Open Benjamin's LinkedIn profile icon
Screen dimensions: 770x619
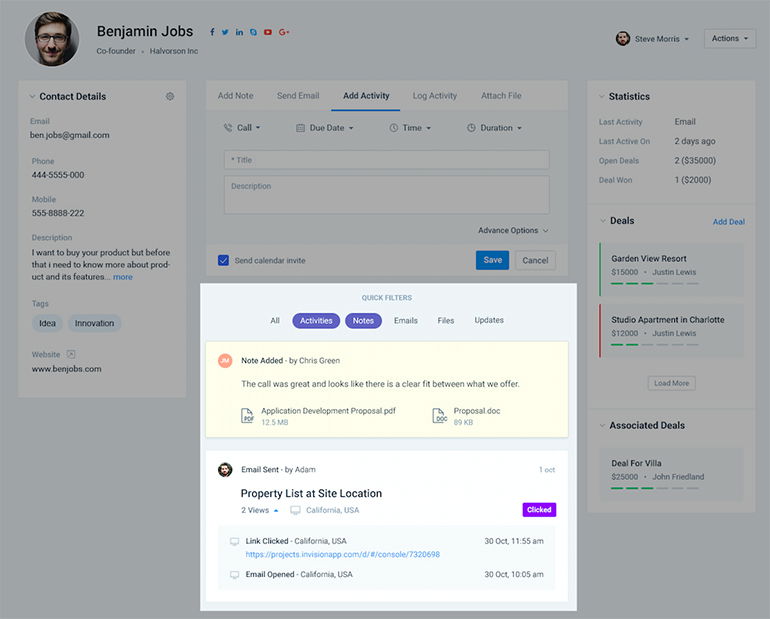click(x=239, y=32)
